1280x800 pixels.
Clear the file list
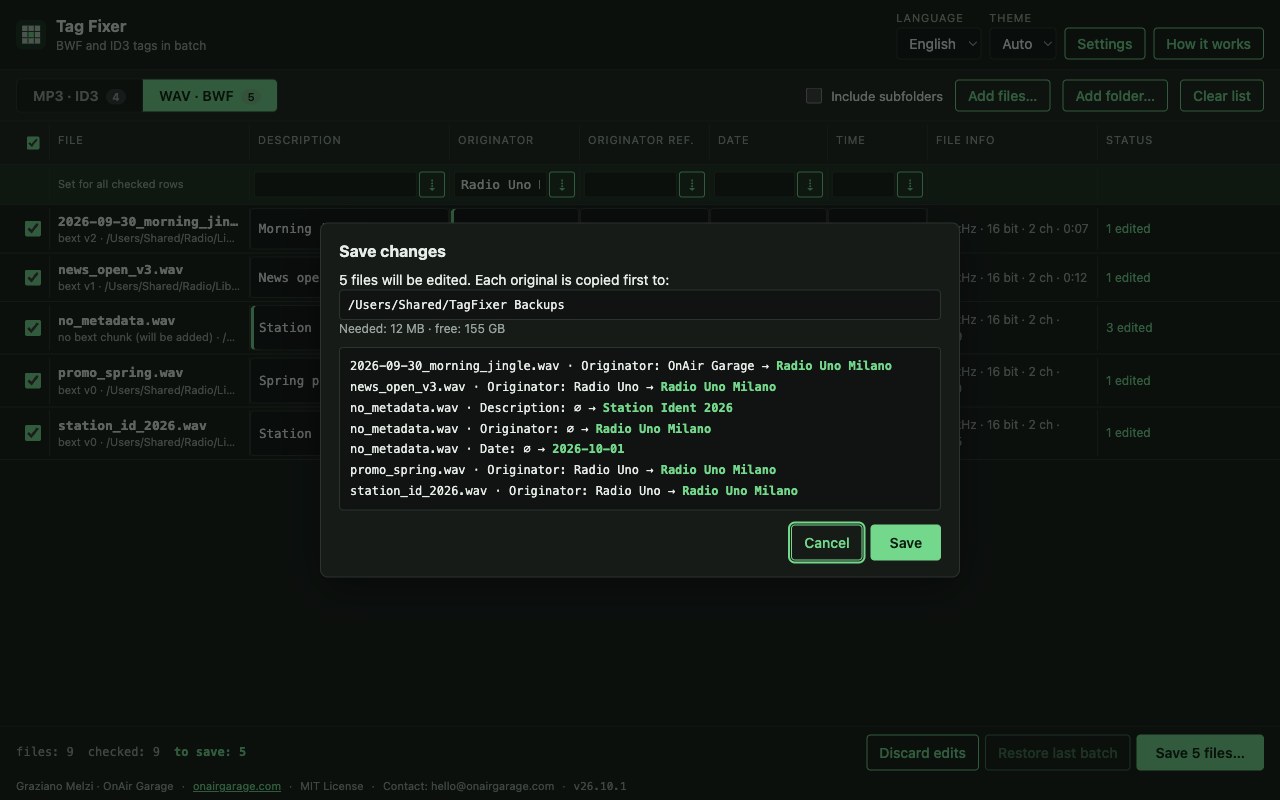(1222, 96)
